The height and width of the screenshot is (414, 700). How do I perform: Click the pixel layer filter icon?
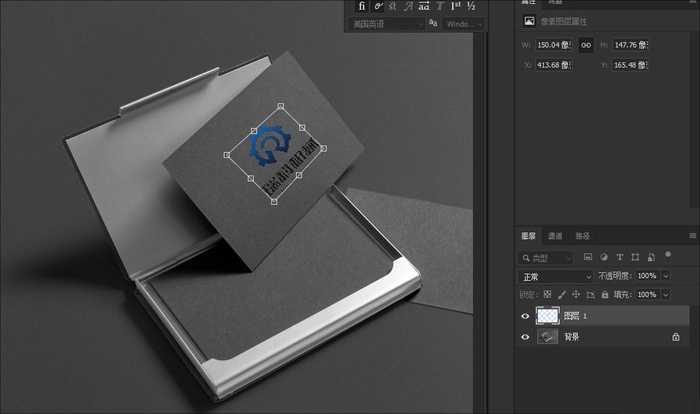pyautogui.click(x=588, y=258)
